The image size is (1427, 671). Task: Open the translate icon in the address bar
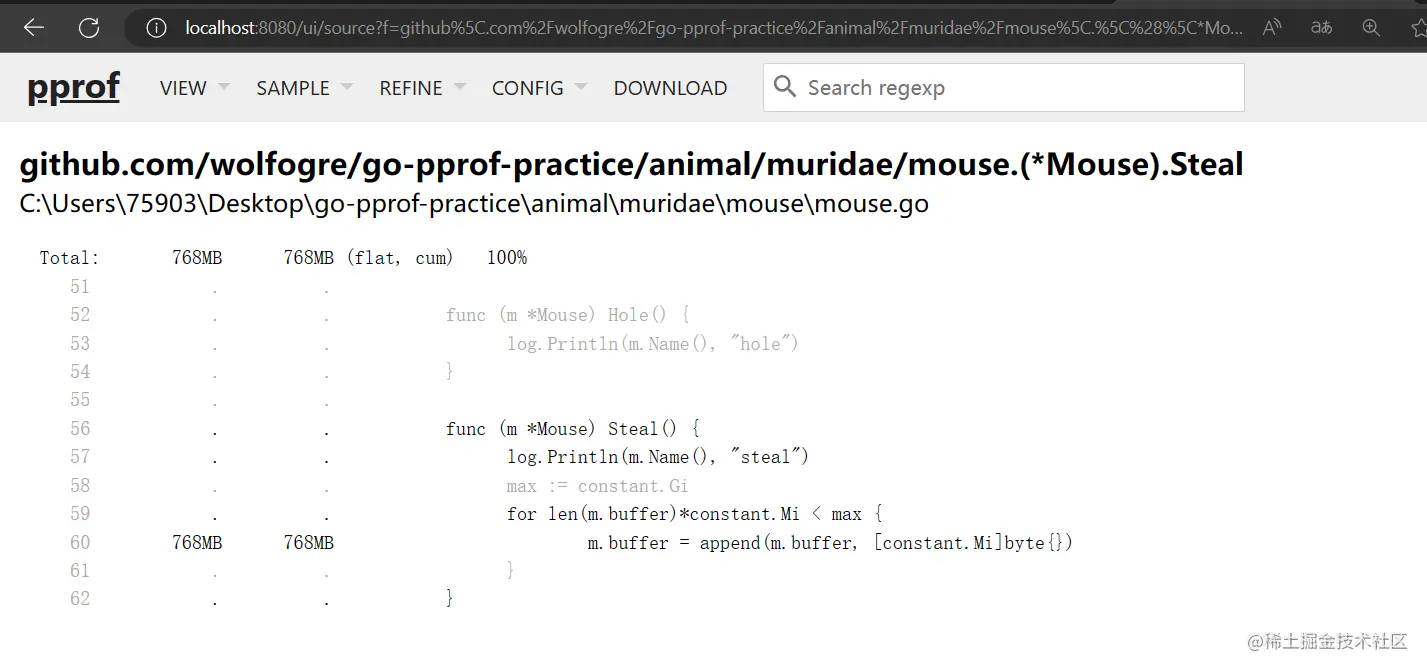pos(1321,27)
